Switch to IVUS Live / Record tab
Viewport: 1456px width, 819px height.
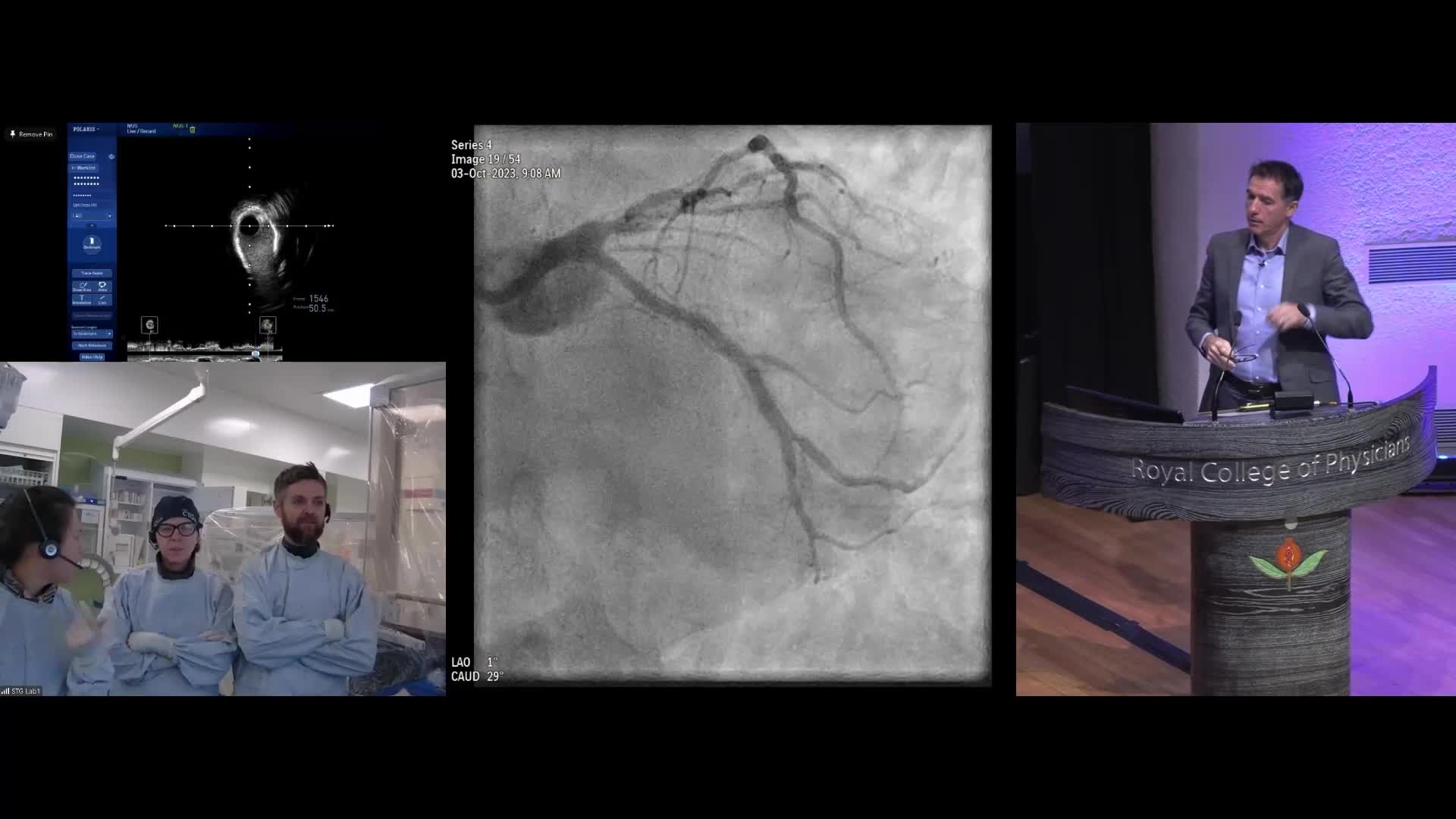[141, 129]
